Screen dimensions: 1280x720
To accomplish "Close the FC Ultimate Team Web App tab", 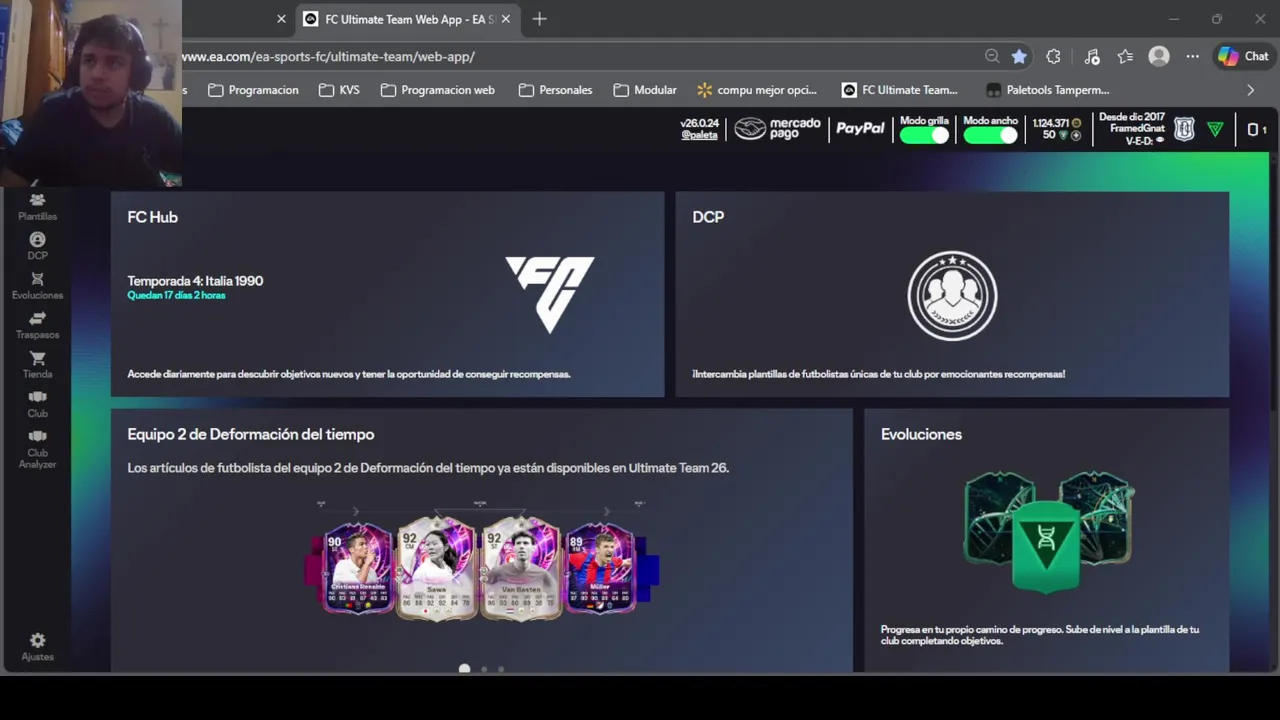I will tap(506, 19).
